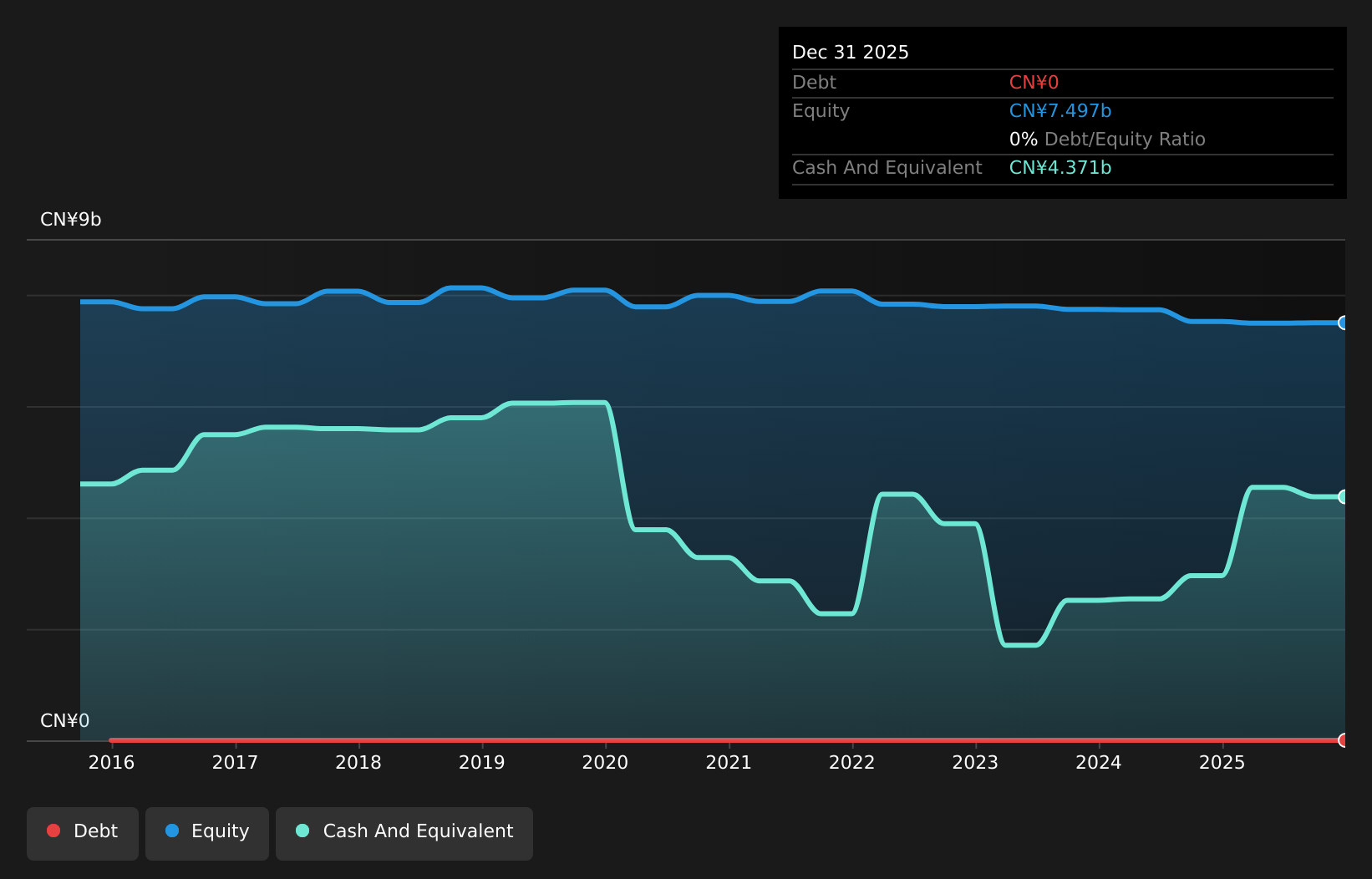Select the Cash endpoint marker on chart
Viewport: 1372px width, 879px height.
(1344, 496)
